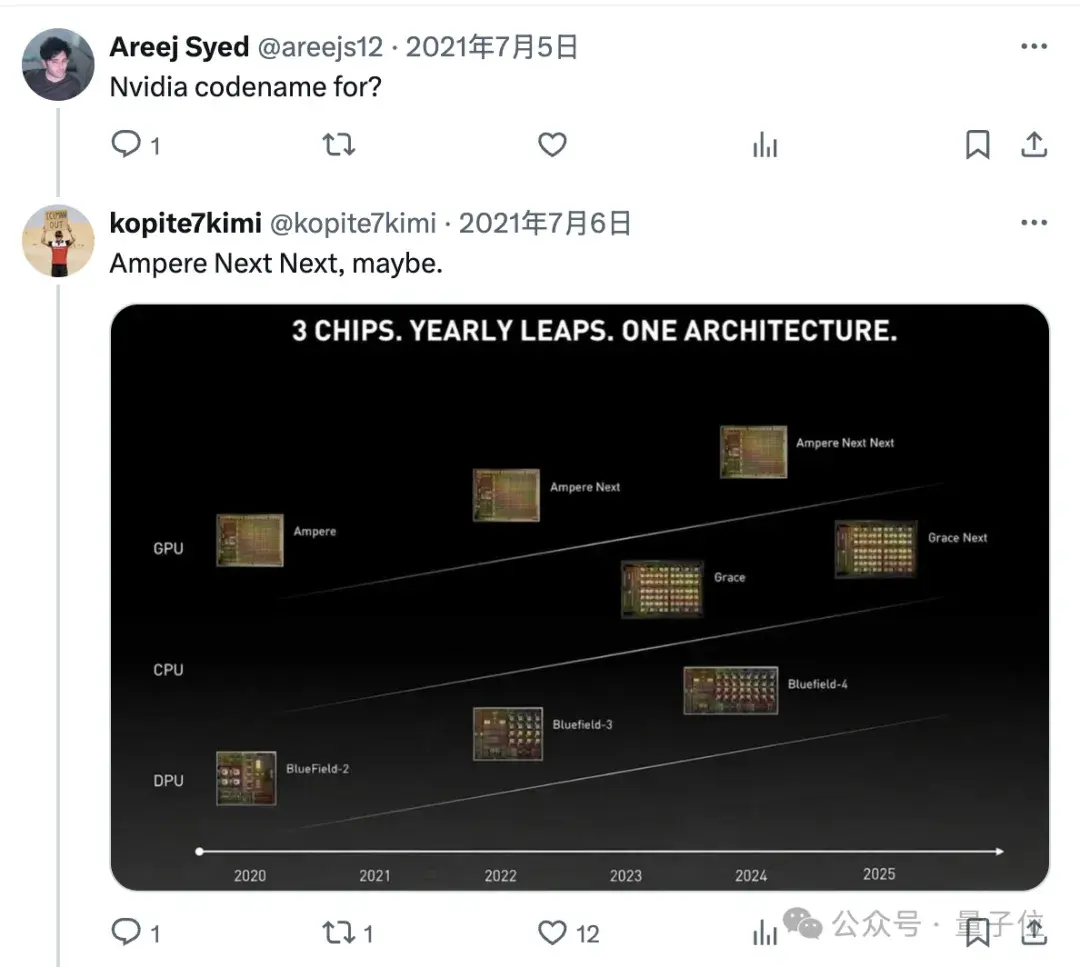Open the July 5, 2021 tweet timestamp
Viewport: 1080px width, 967px height.
492,47
